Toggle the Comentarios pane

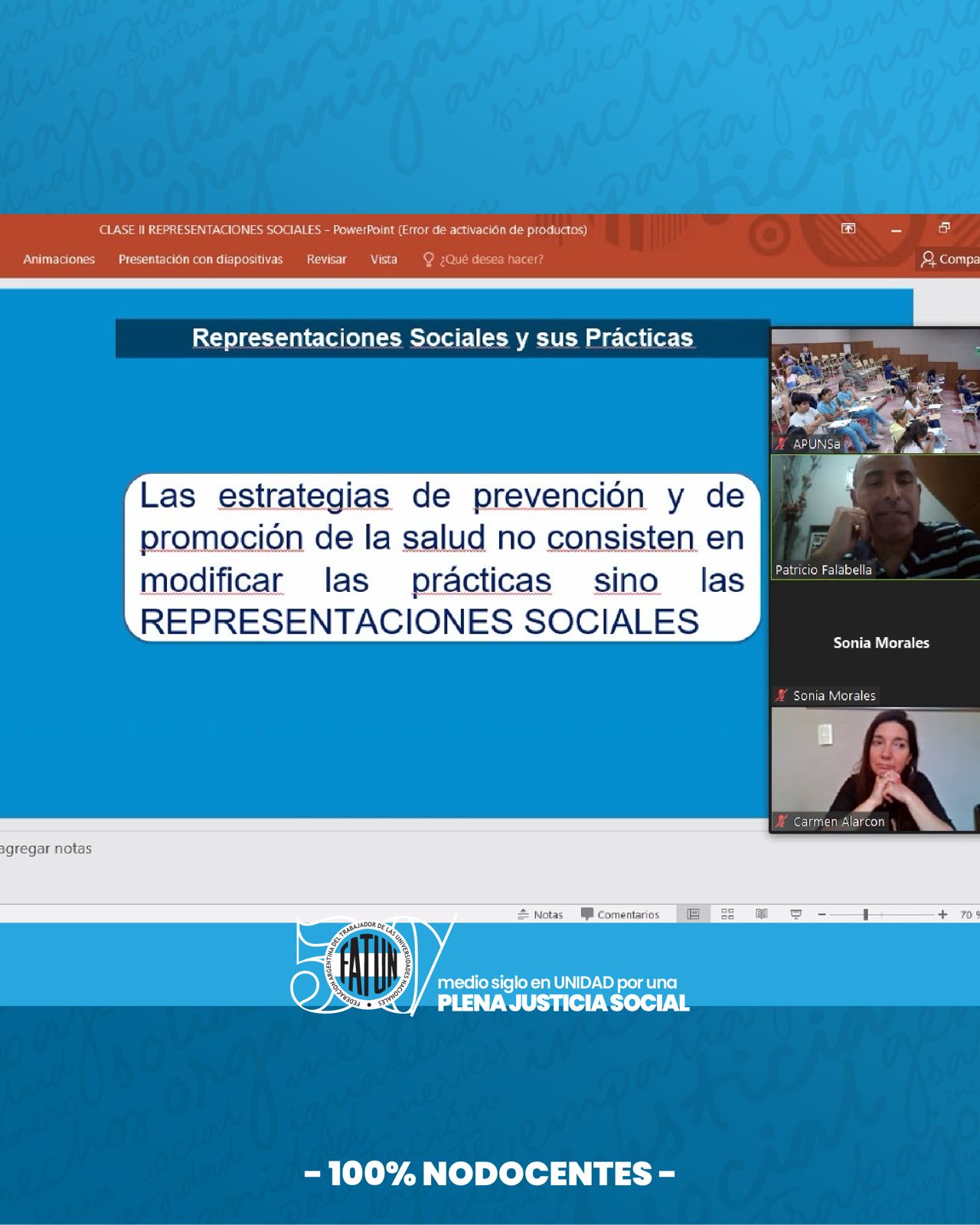coord(620,914)
